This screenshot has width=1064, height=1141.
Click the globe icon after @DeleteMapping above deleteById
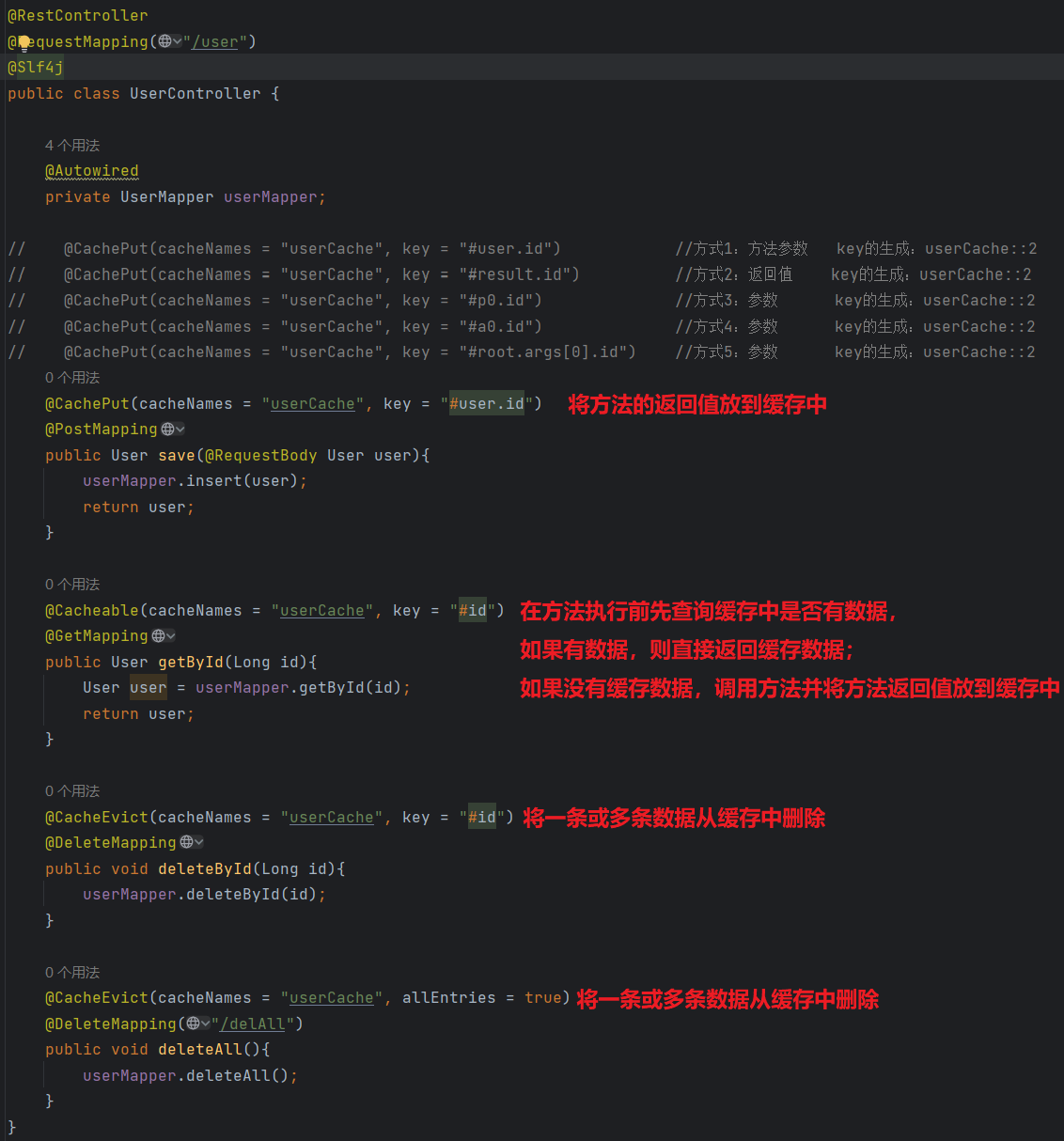186,843
